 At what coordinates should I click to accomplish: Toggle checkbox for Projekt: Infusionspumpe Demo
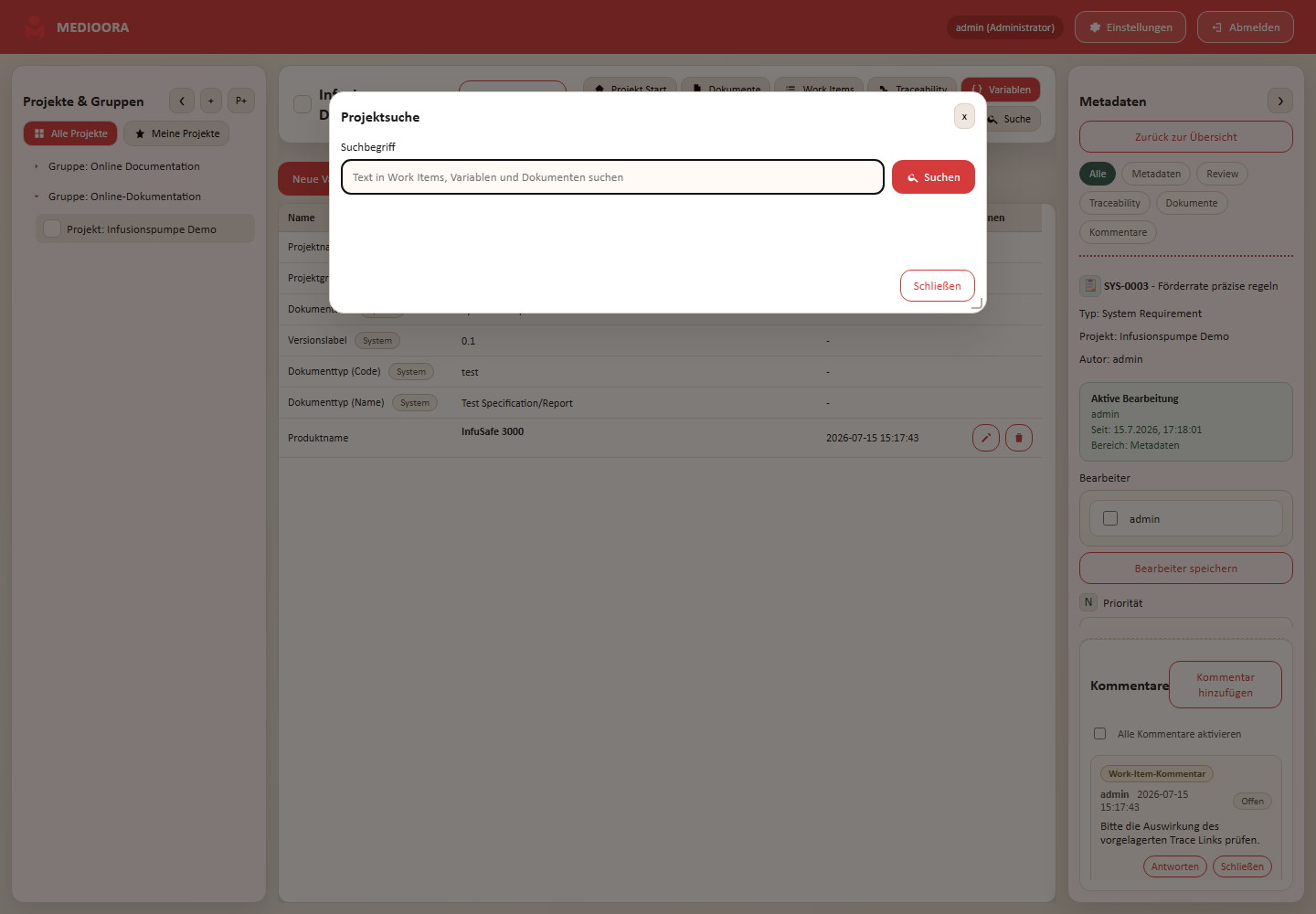(x=52, y=228)
